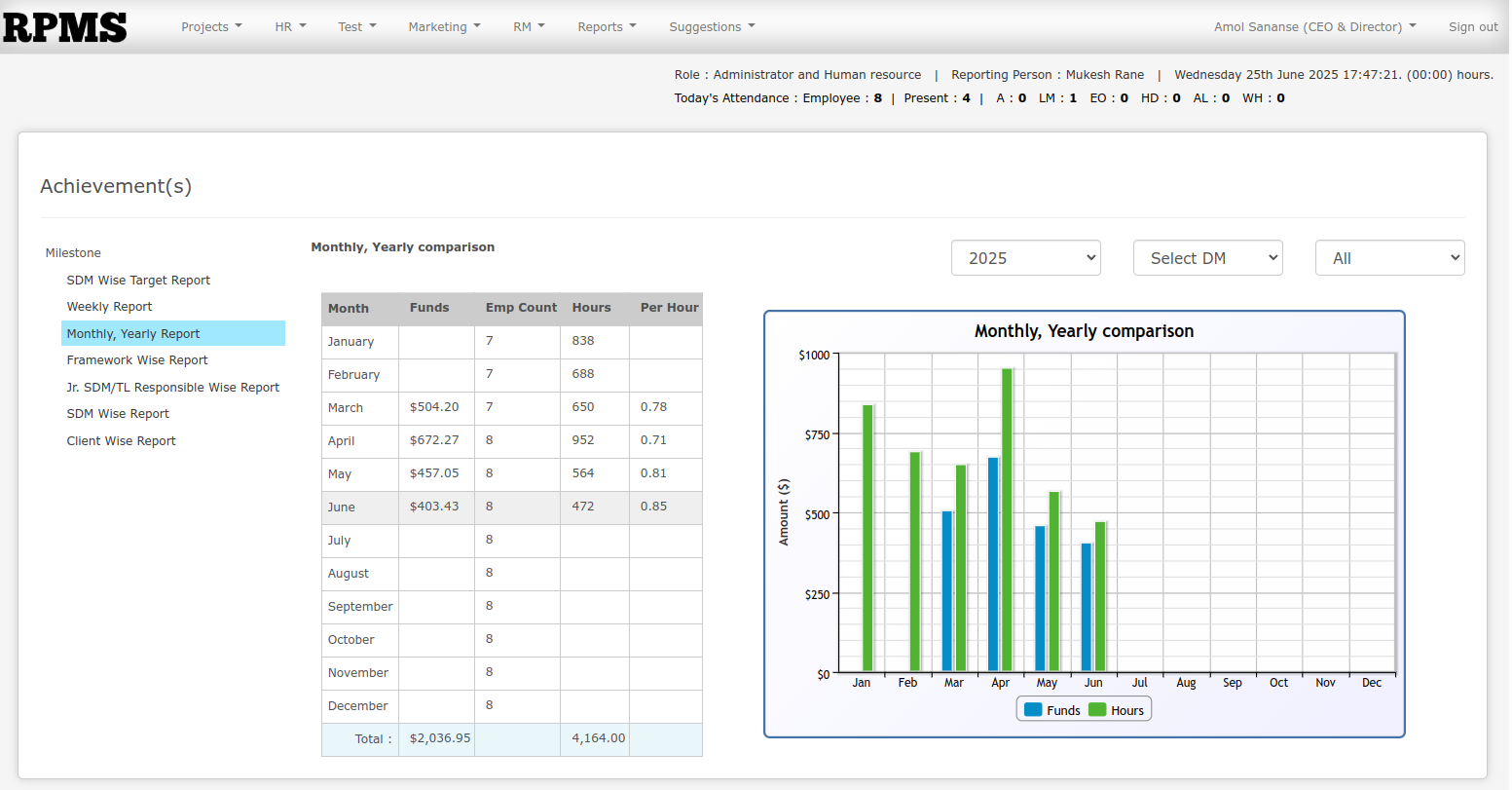Click the Per Hour column header
This screenshot has height=790, width=1512.
coord(670,308)
